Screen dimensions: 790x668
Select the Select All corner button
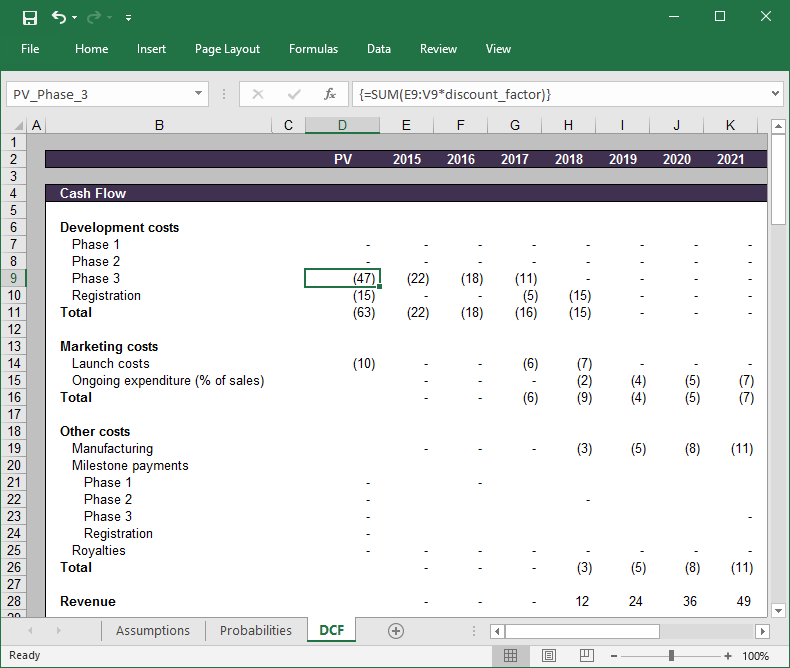pyautogui.click(x=17, y=126)
